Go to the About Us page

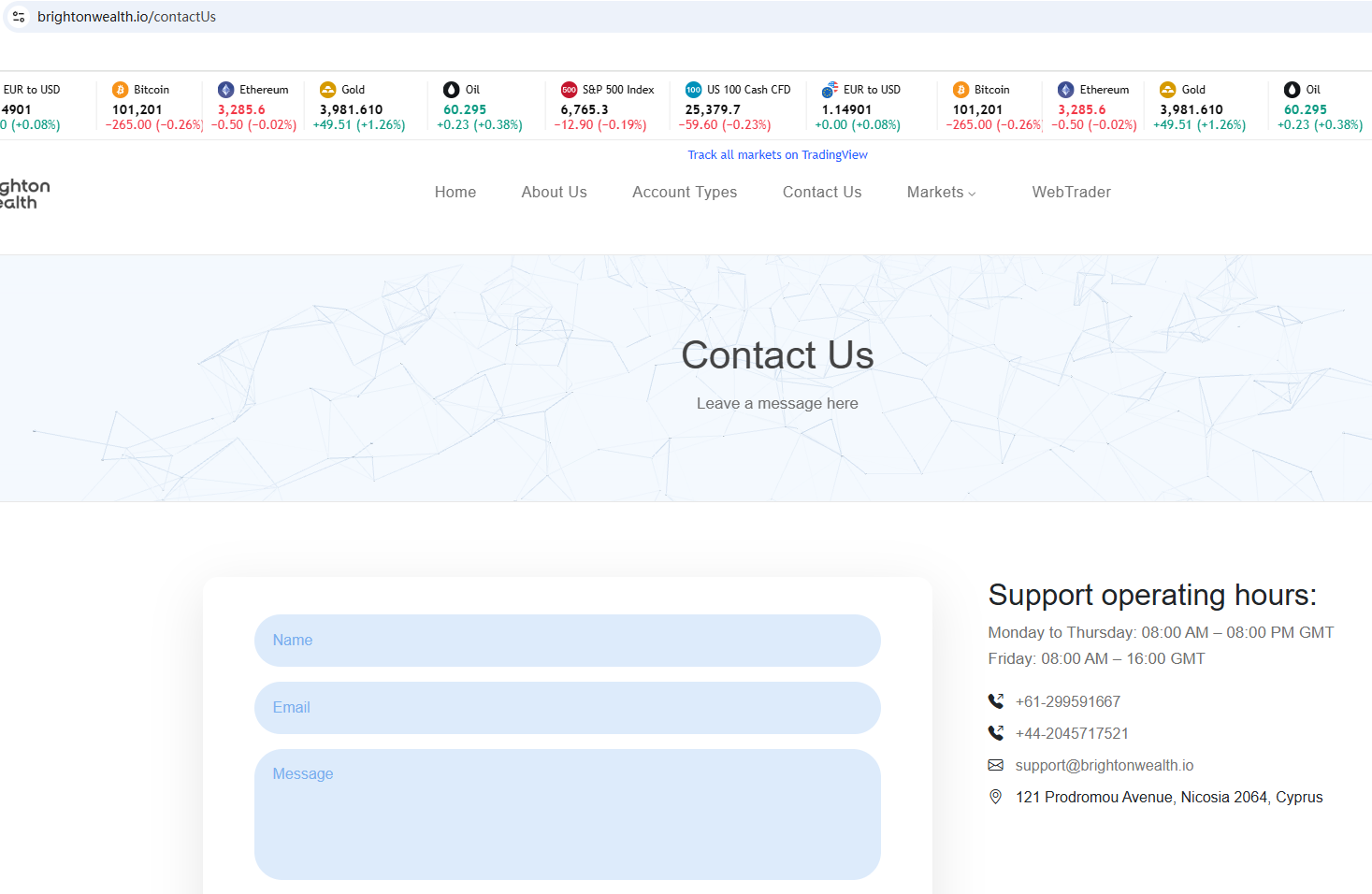click(554, 192)
